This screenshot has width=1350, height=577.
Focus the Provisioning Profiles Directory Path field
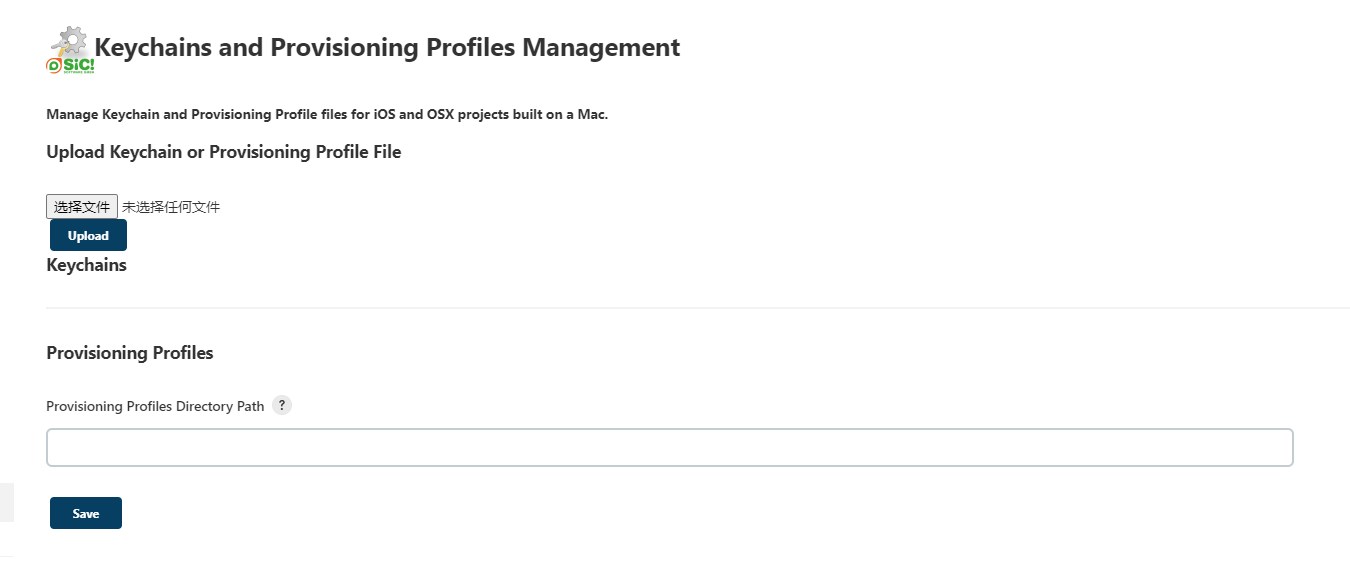click(669, 448)
